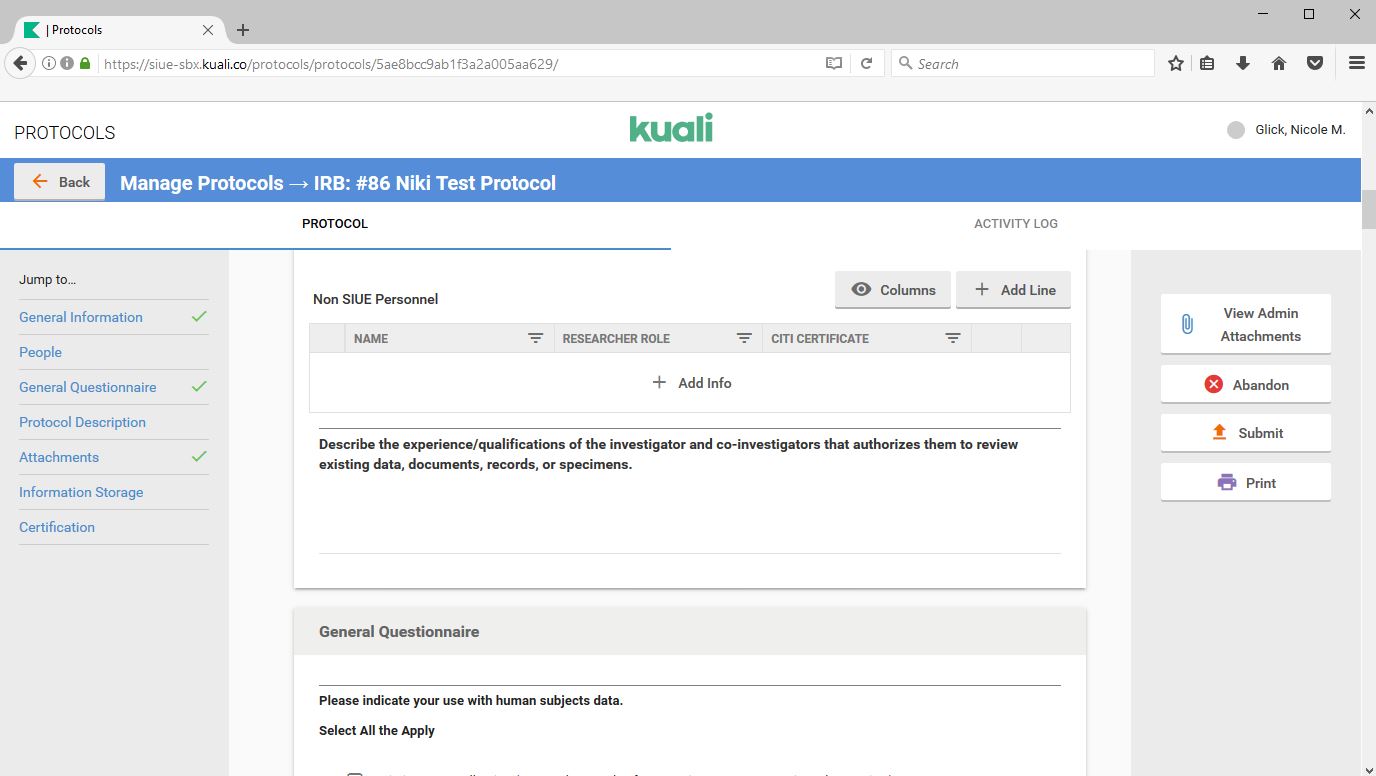
Task: Click the Kuali logo
Action: click(671, 129)
